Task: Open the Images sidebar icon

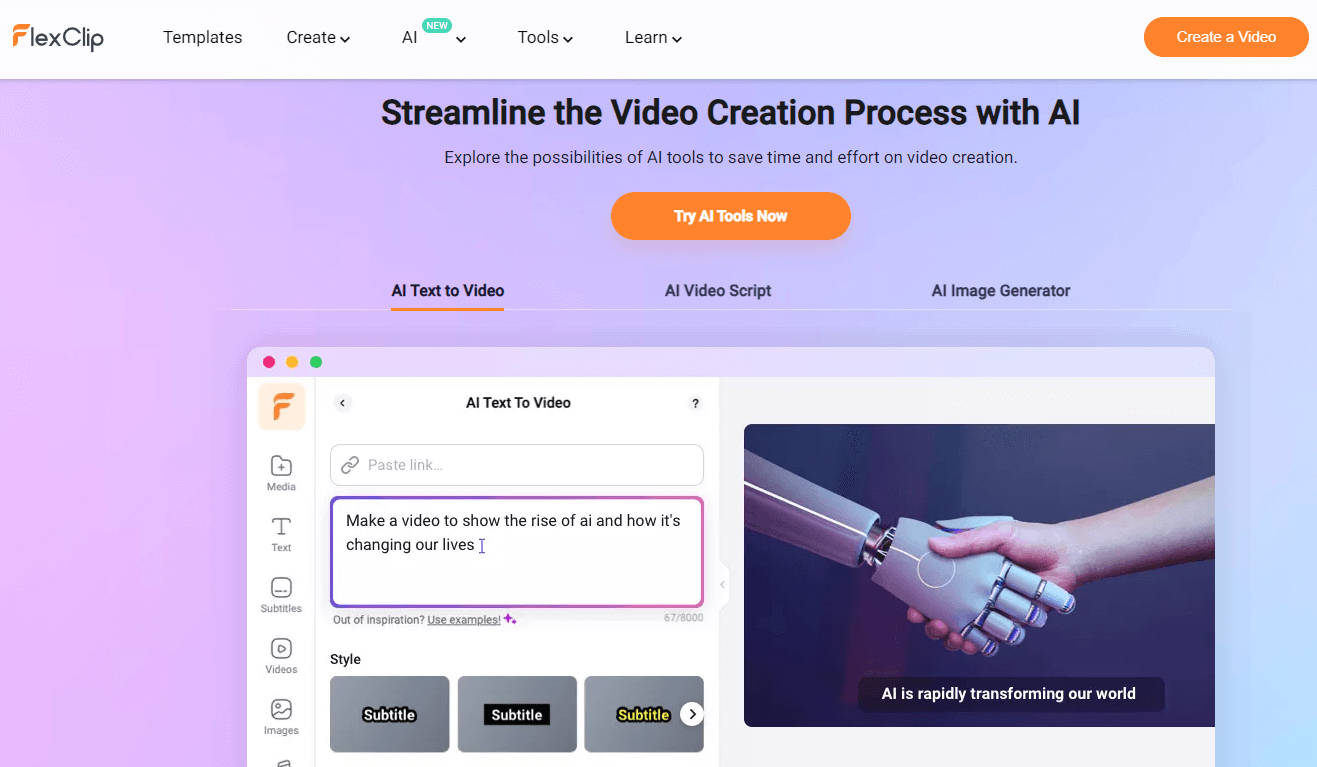Action: tap(281, 716)
